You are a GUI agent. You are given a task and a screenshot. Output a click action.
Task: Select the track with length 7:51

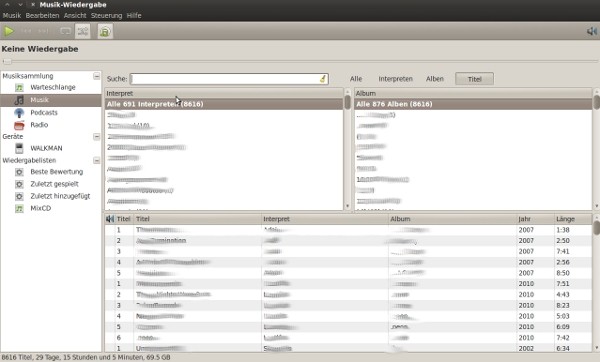point(348,284)
